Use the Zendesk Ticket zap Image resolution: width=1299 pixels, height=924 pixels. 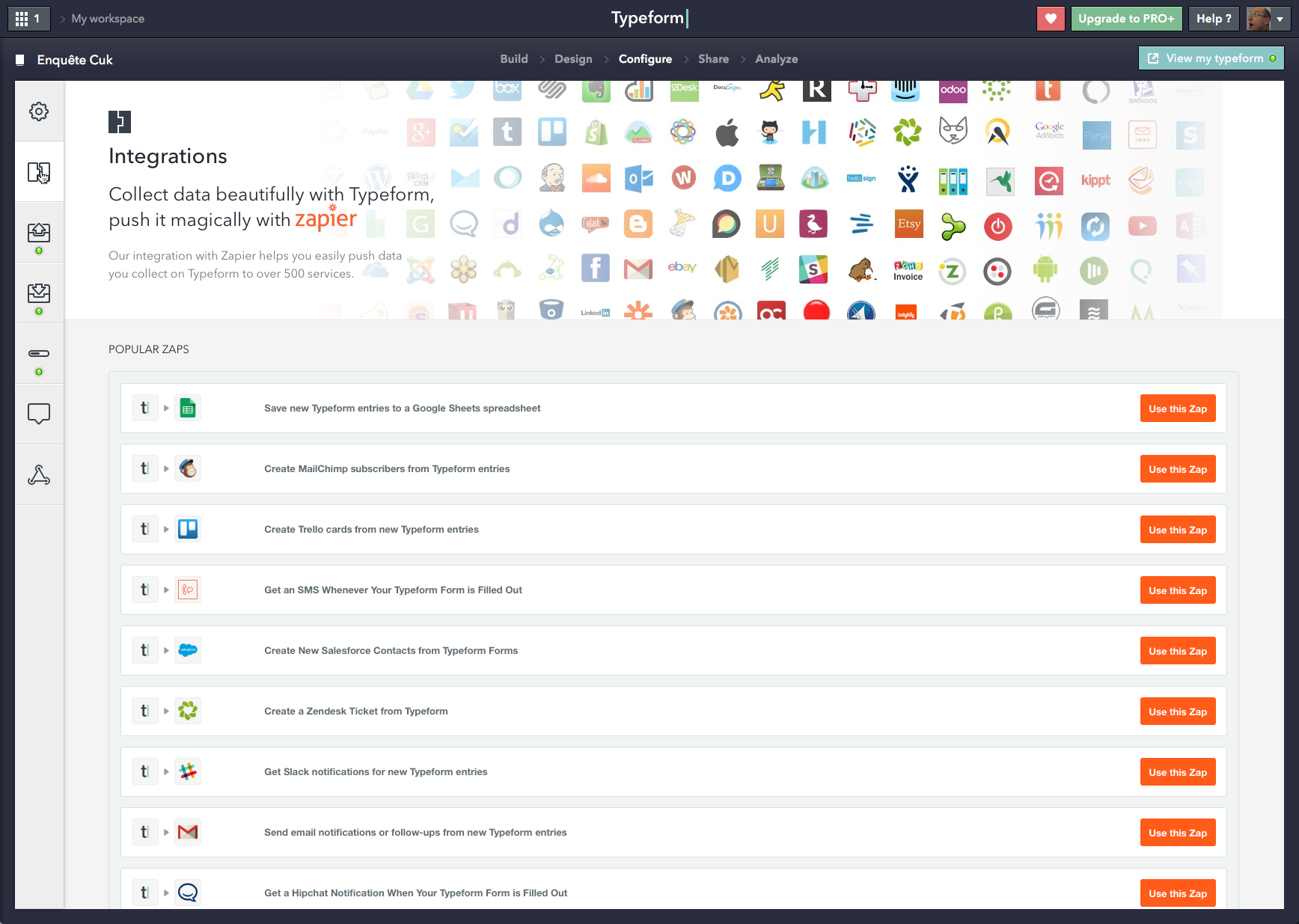point(1178,712)
